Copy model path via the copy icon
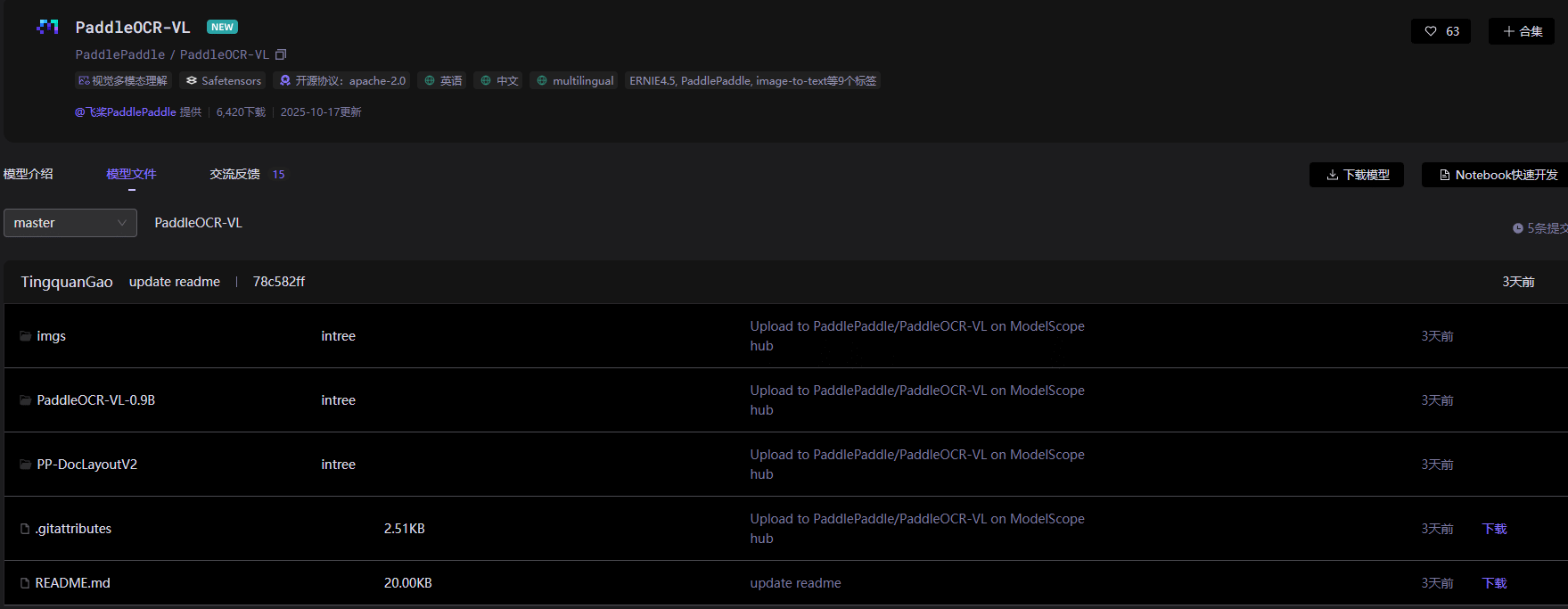 pos(281,54)
